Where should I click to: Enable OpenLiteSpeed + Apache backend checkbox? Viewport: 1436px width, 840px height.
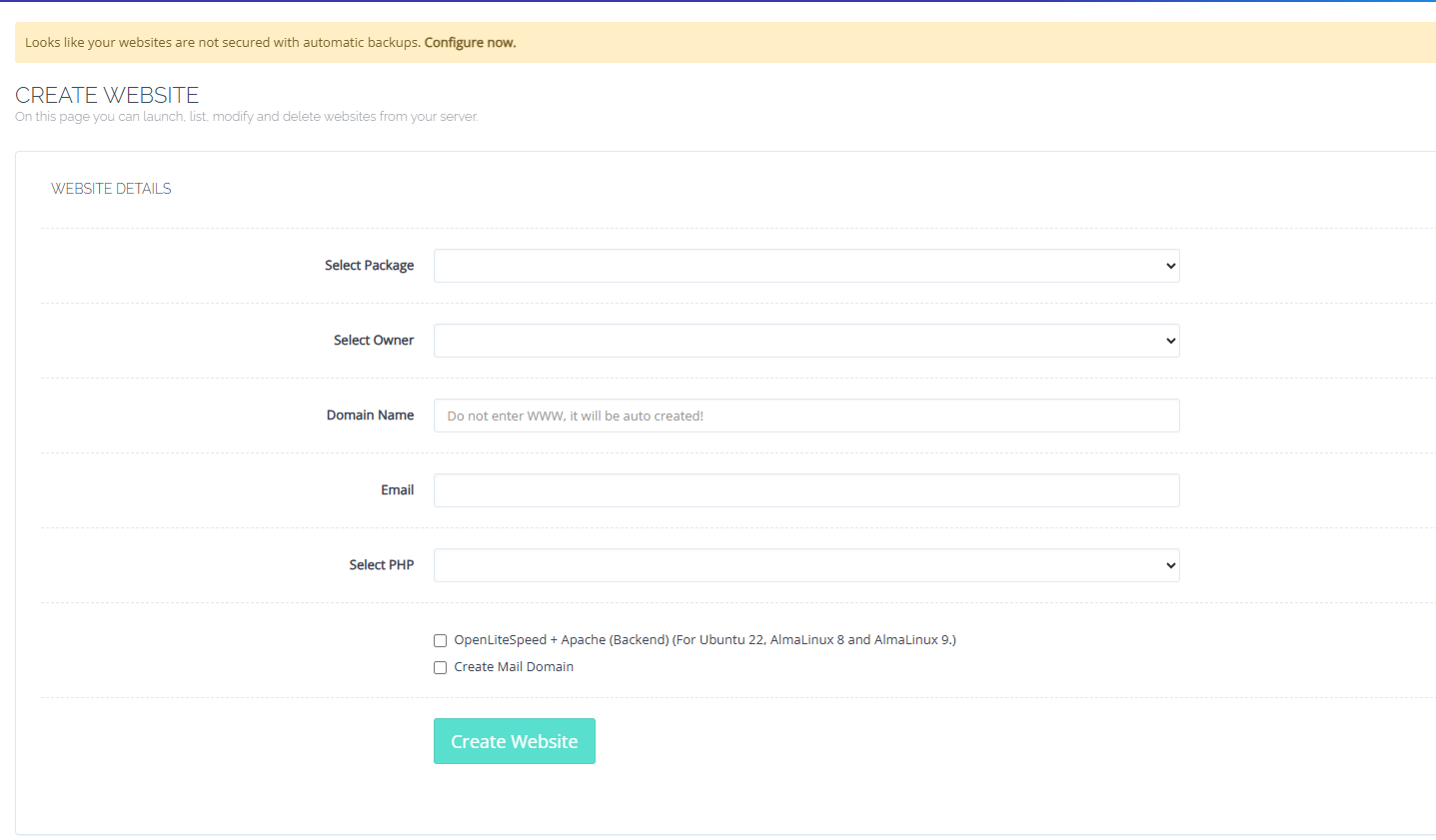pyautogui.click(x=440, y=640)
